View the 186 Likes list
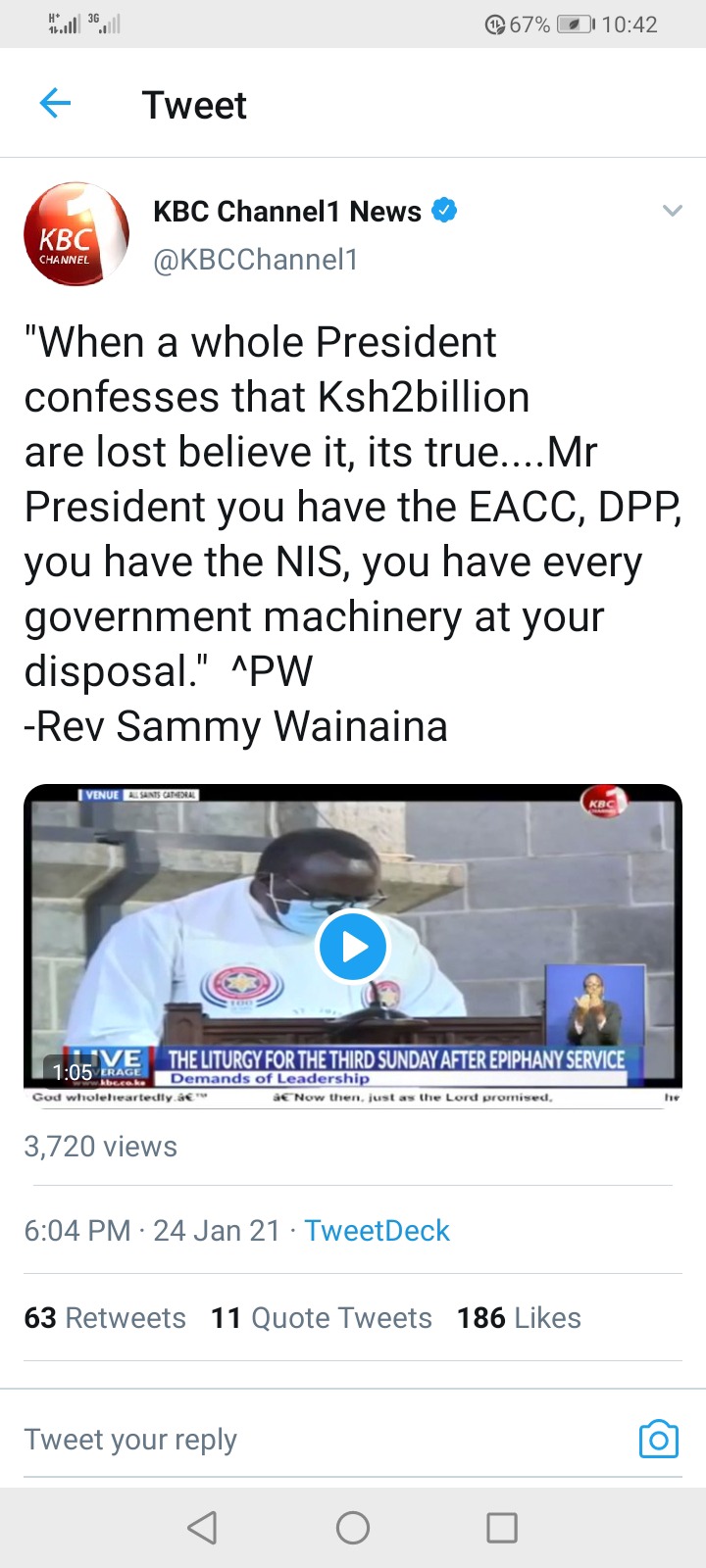The image size is (706, 1568). pos(519,1318)
